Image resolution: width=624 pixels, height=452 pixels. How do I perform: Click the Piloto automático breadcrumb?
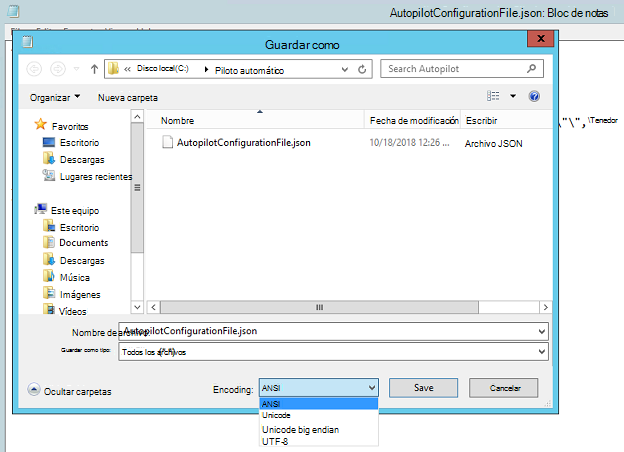pos(250,70)
